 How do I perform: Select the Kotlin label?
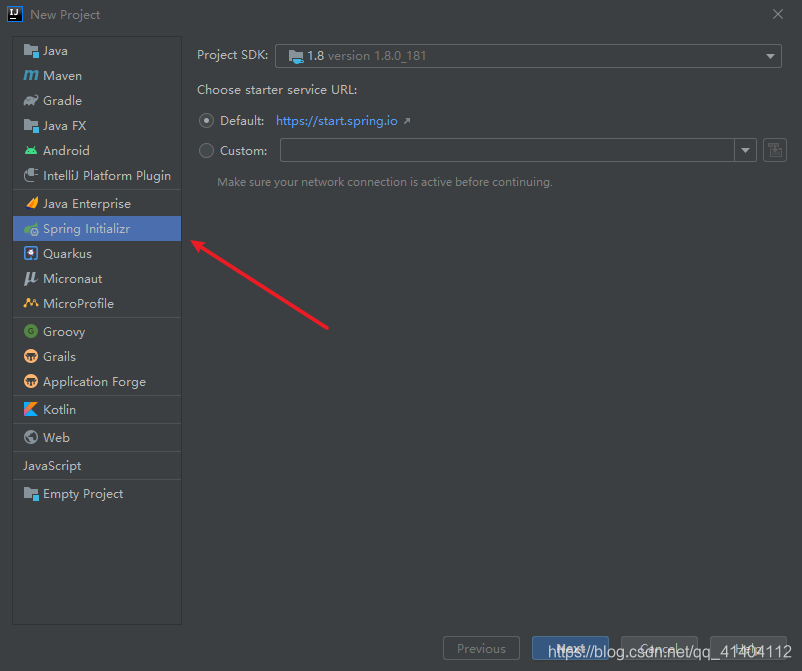59,410
